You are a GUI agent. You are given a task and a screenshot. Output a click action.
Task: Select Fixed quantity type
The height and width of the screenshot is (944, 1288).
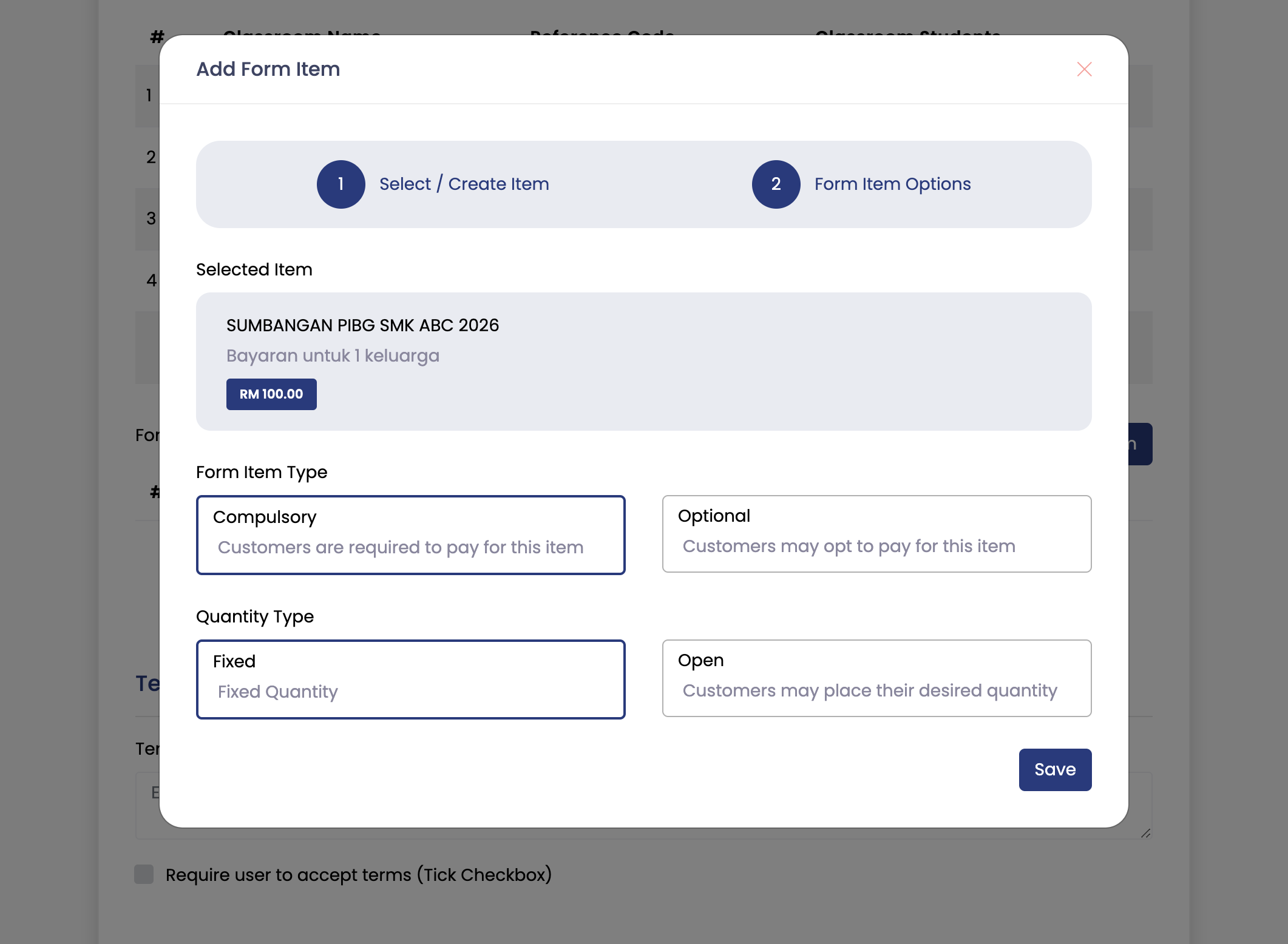[411, 679]
